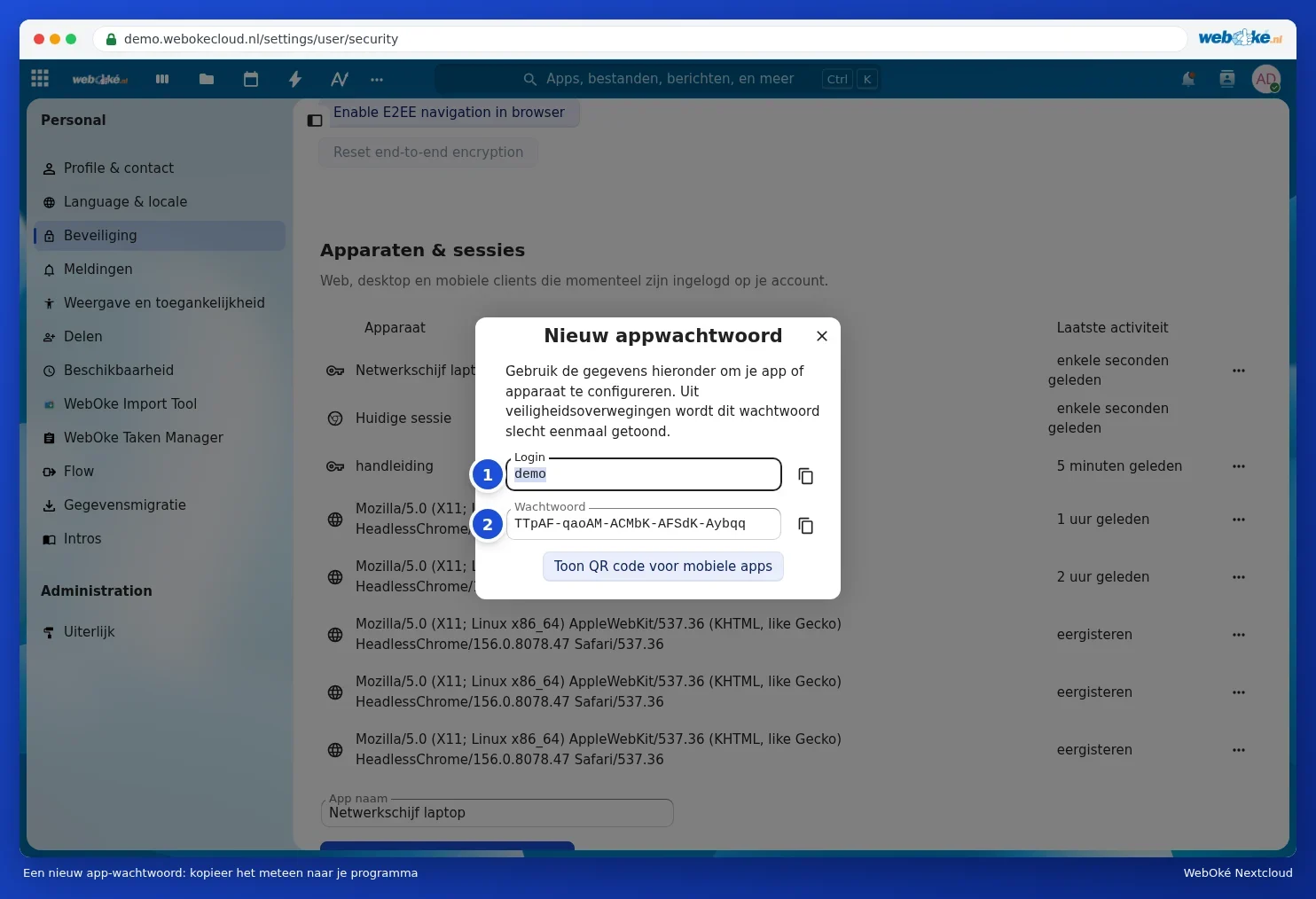The height and width of the screenshot is (899, 1316).
Task: Open the Deck boards app icon
Action: click(162, 79)
